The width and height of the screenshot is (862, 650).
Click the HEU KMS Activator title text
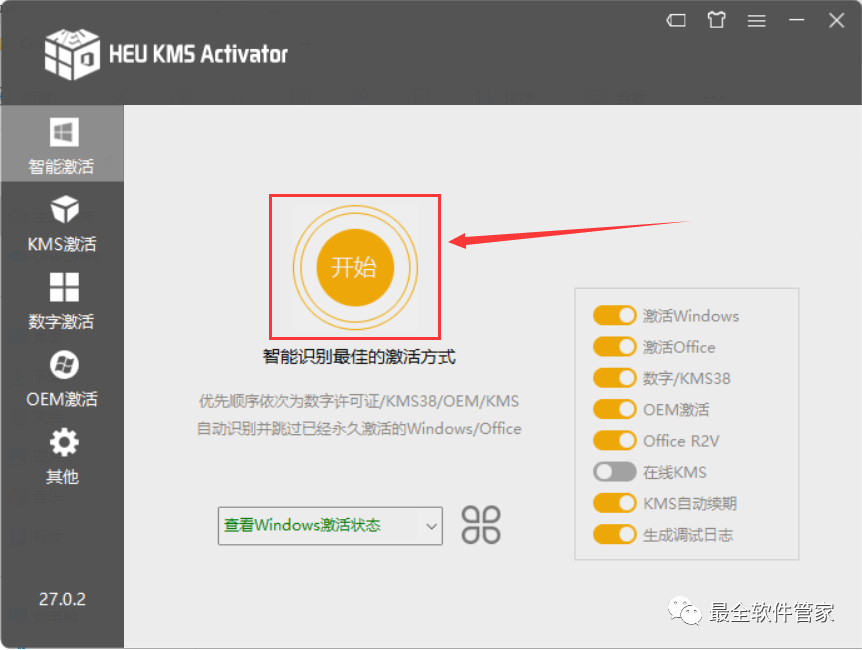[x=198, y=54]
